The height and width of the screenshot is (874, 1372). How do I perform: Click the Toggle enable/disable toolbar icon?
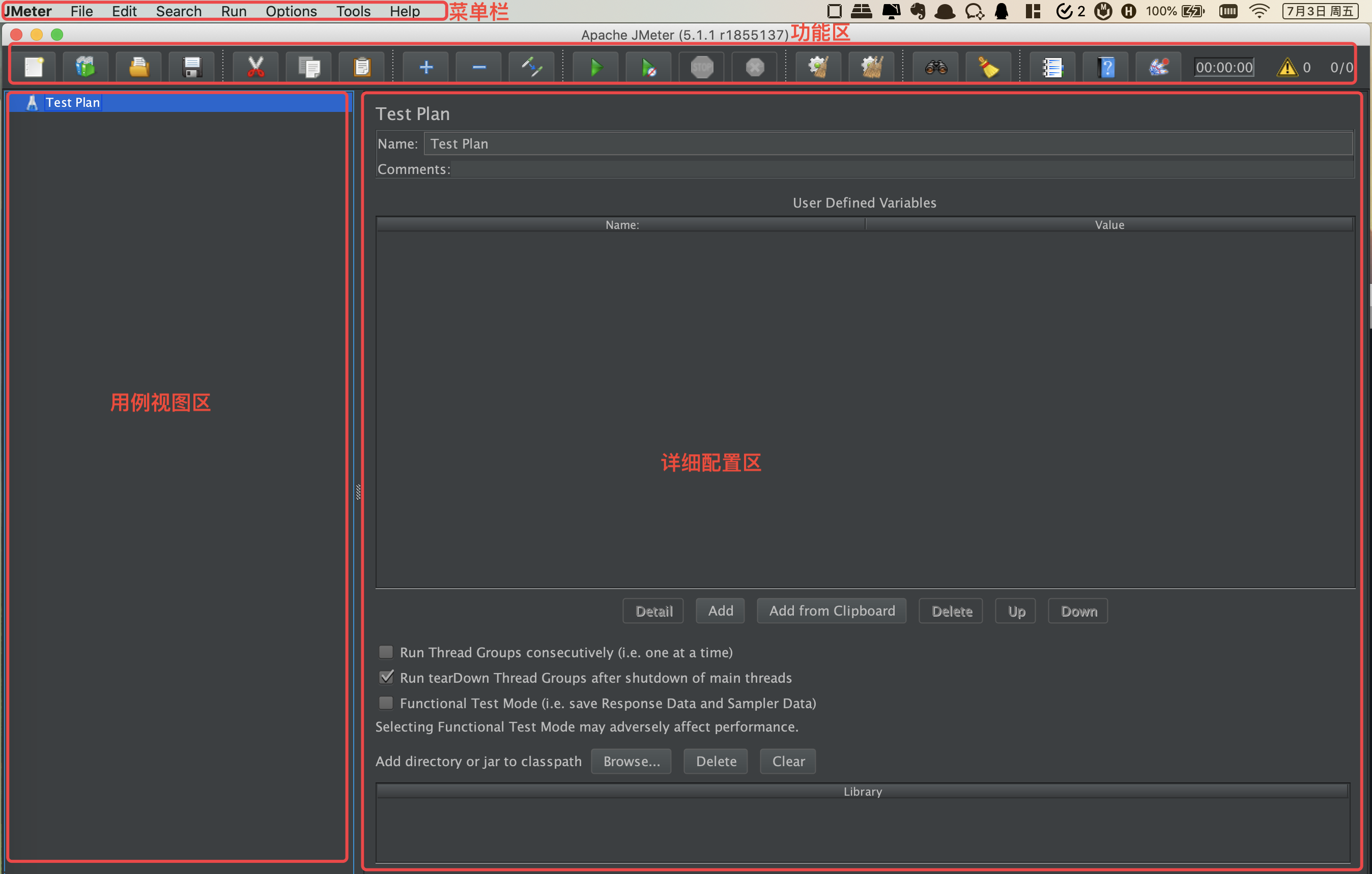tap(531, 67)
